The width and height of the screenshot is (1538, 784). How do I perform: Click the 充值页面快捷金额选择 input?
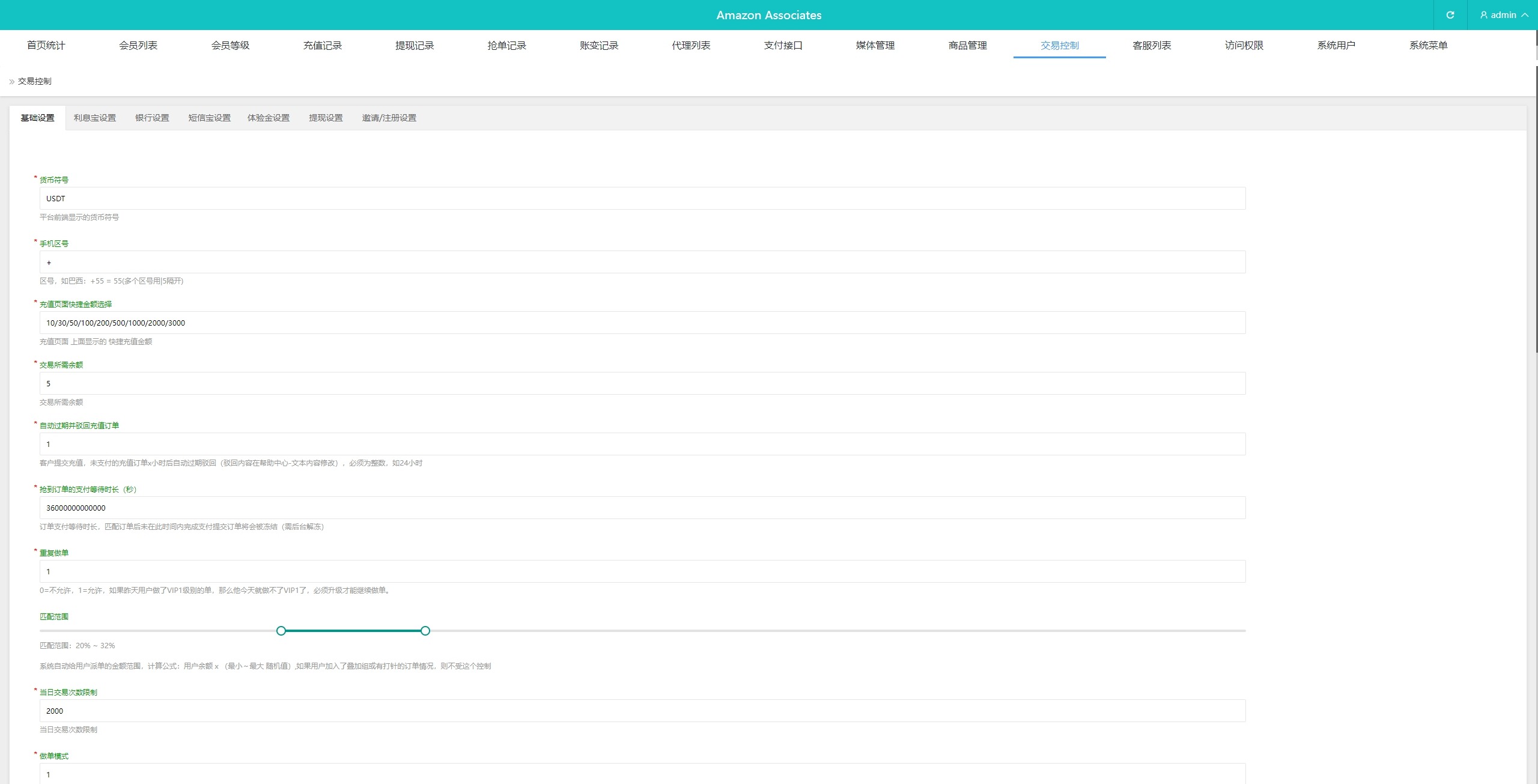tap(642, 323)
